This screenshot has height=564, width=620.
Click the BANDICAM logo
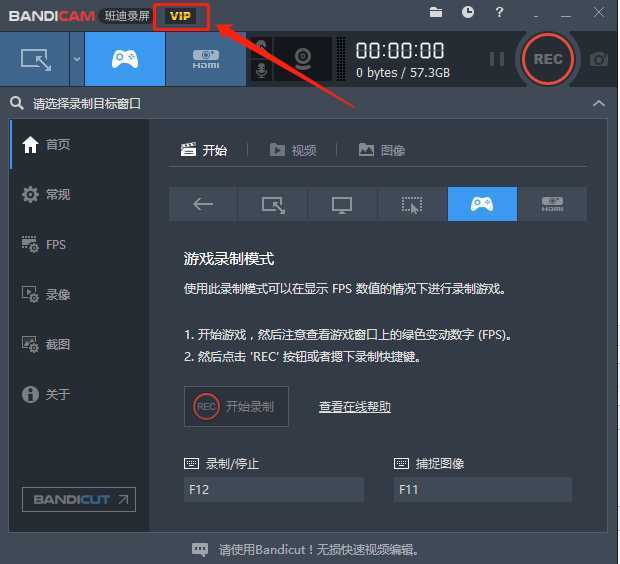pos(51,16)
